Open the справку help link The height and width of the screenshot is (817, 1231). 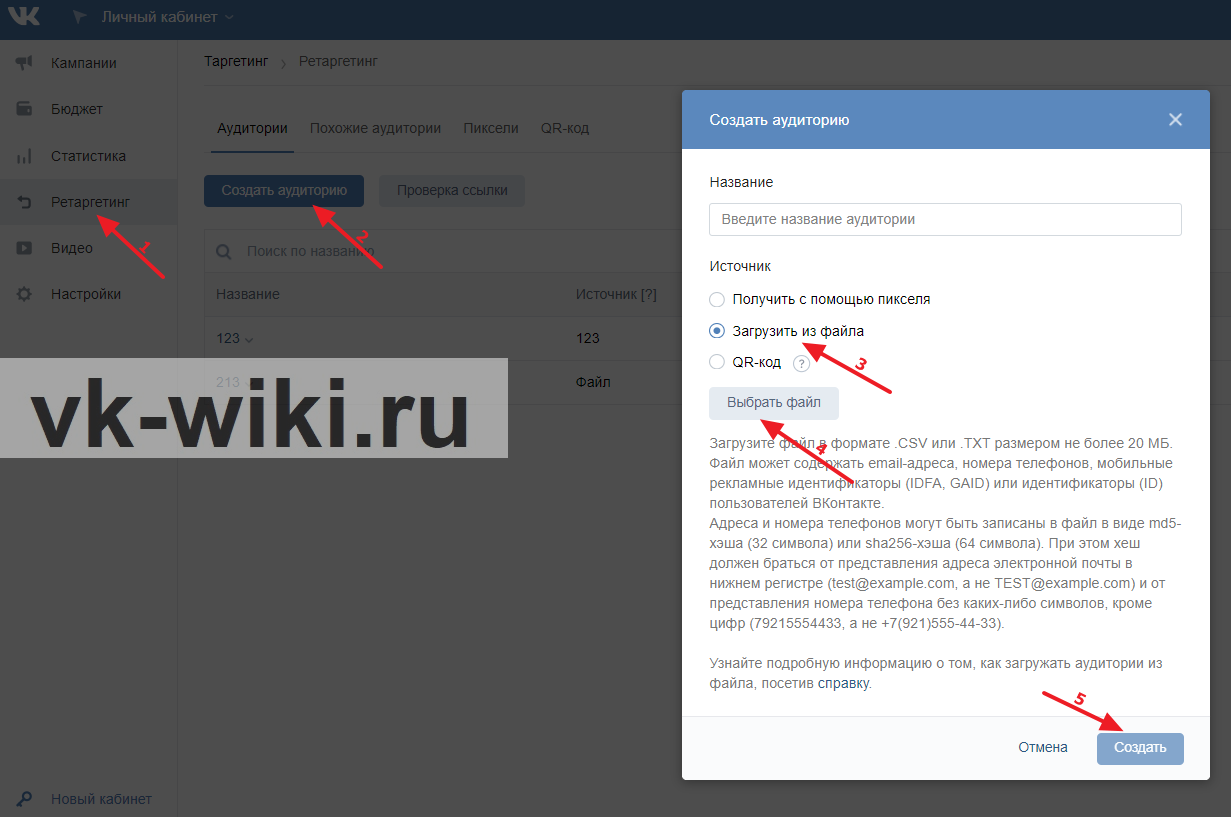(843, 684)
